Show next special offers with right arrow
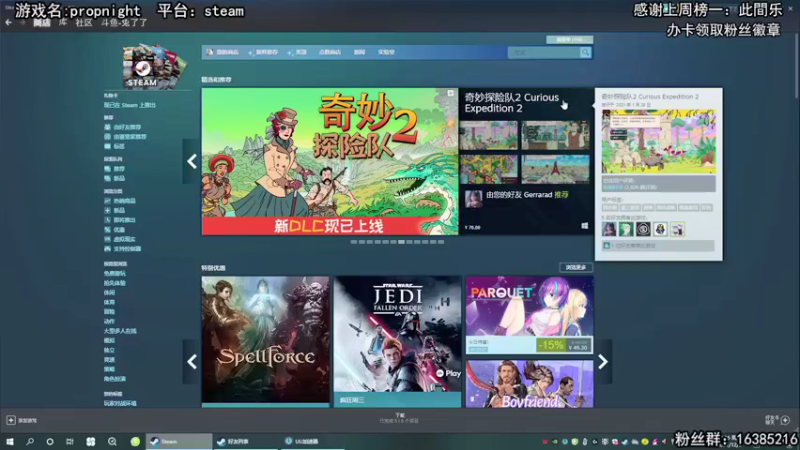Viewport: 800px width, 450px height. [603, 362]
